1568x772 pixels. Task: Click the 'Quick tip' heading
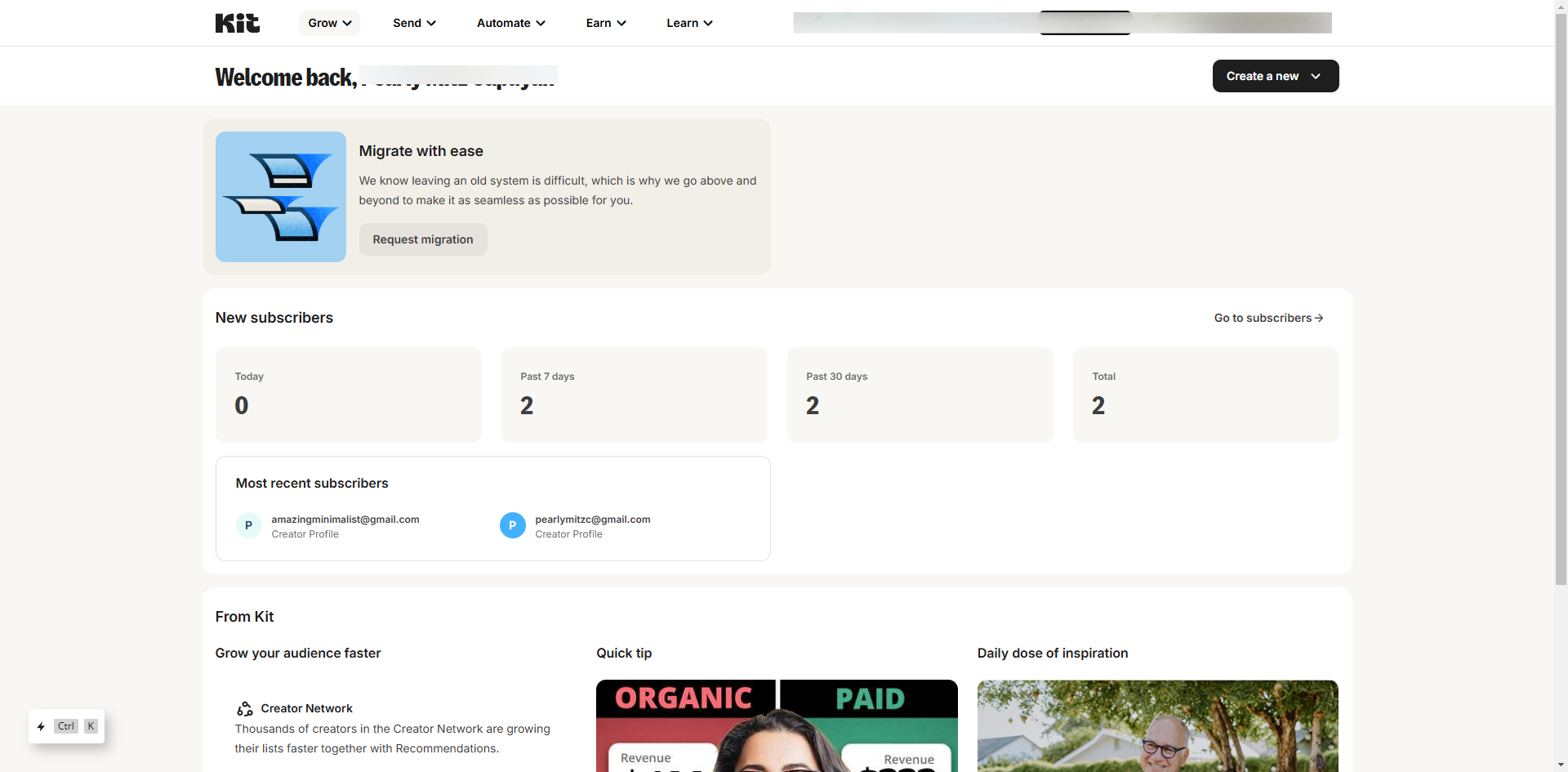tap(624, 654)
